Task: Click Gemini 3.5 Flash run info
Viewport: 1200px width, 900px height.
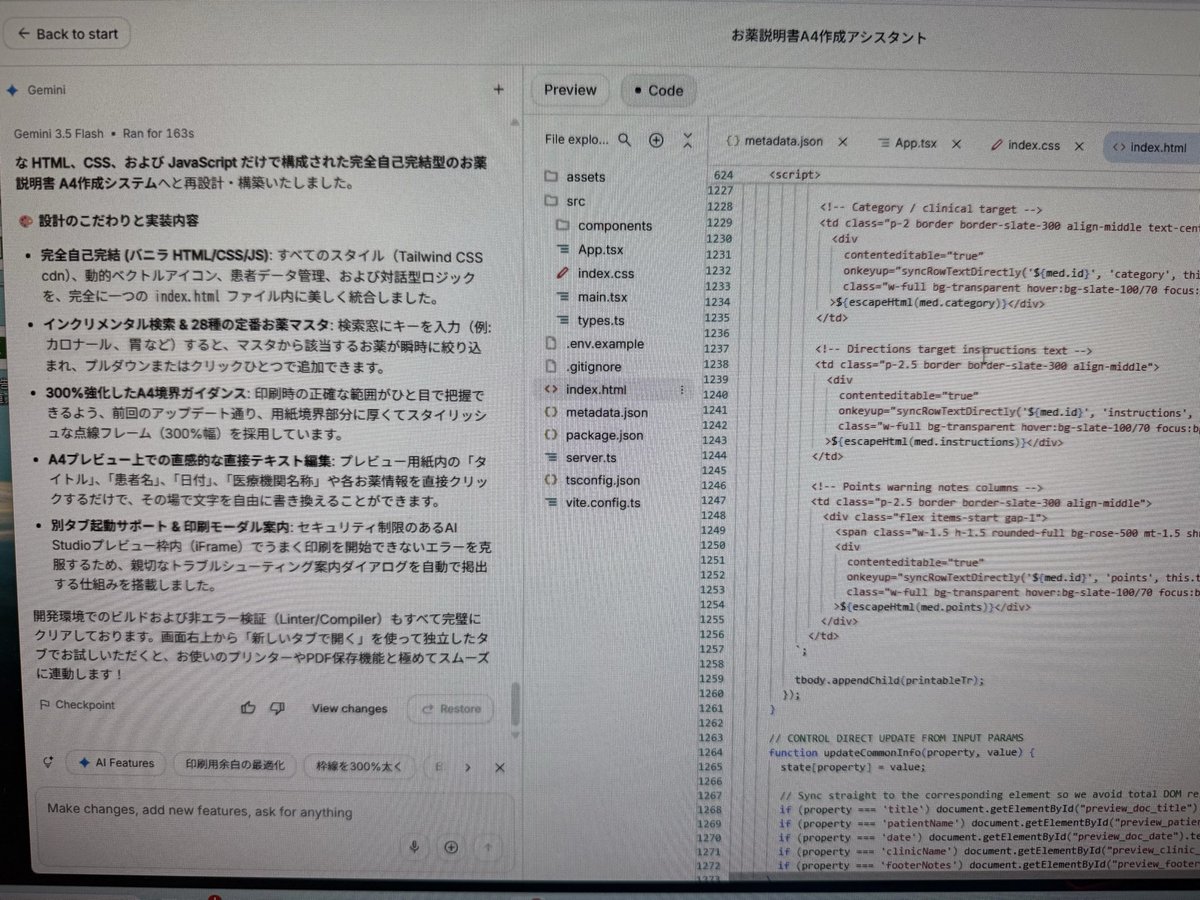Action: [104, 133]
